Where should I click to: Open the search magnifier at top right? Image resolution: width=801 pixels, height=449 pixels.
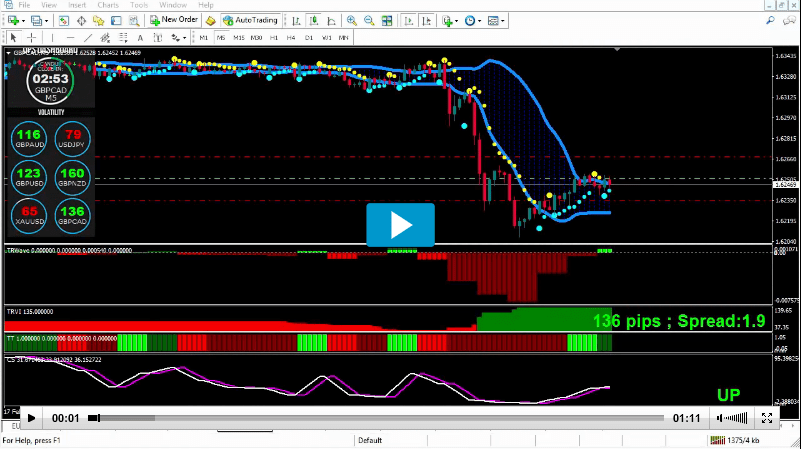770,20
